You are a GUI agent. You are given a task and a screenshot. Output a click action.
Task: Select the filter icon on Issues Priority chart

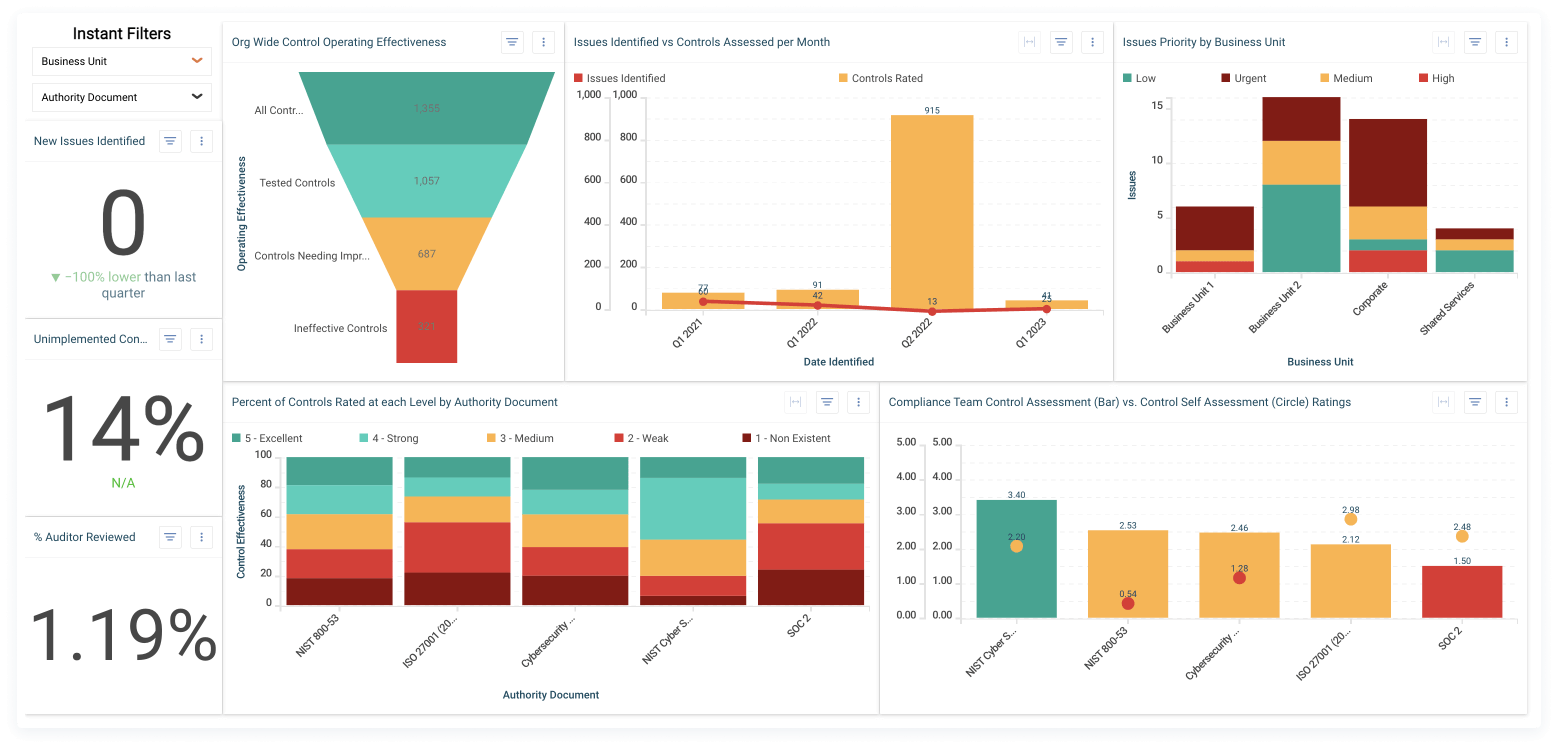[1475, 42]
